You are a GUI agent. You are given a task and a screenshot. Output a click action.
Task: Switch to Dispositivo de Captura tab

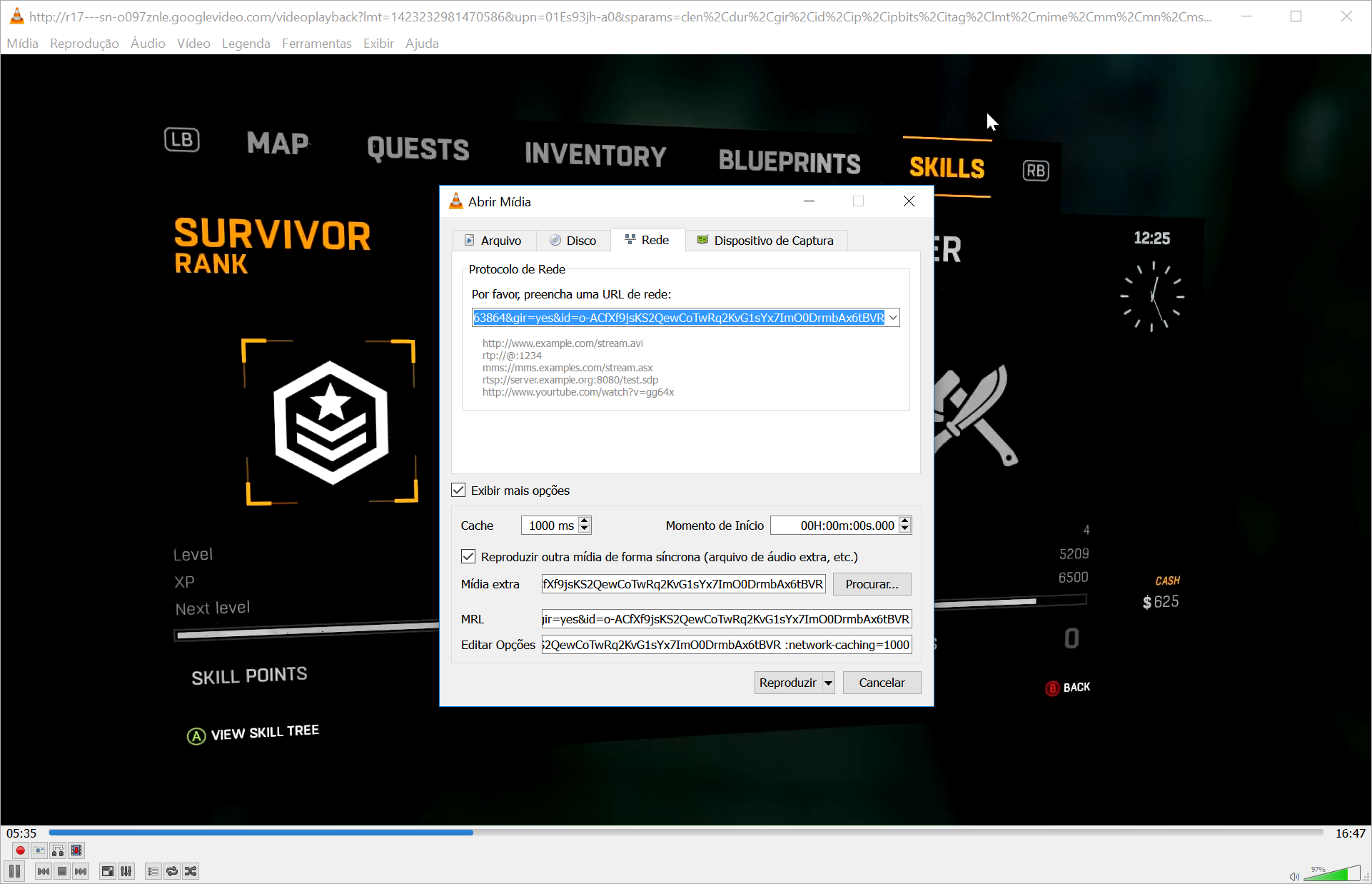(766, 241)
